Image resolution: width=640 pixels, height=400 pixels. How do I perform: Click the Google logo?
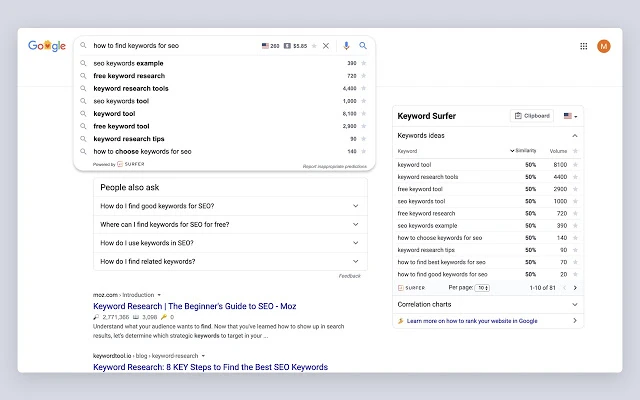pos(47,46)
